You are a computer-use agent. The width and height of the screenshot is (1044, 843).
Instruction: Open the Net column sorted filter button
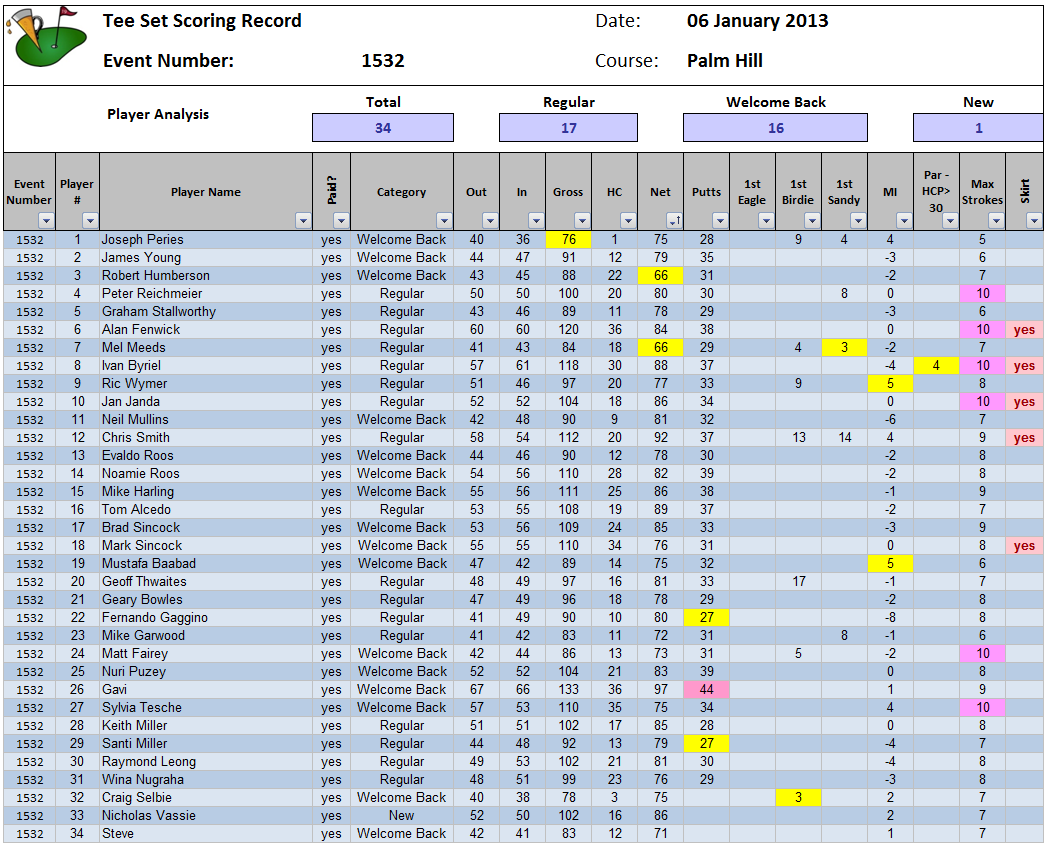(673, 220)
